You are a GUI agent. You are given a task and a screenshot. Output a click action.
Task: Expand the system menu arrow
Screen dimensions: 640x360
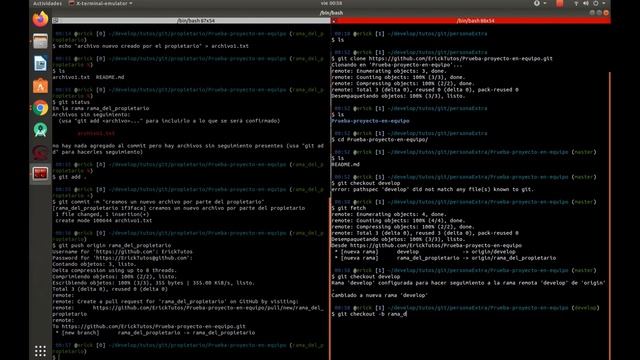(604, 3)
